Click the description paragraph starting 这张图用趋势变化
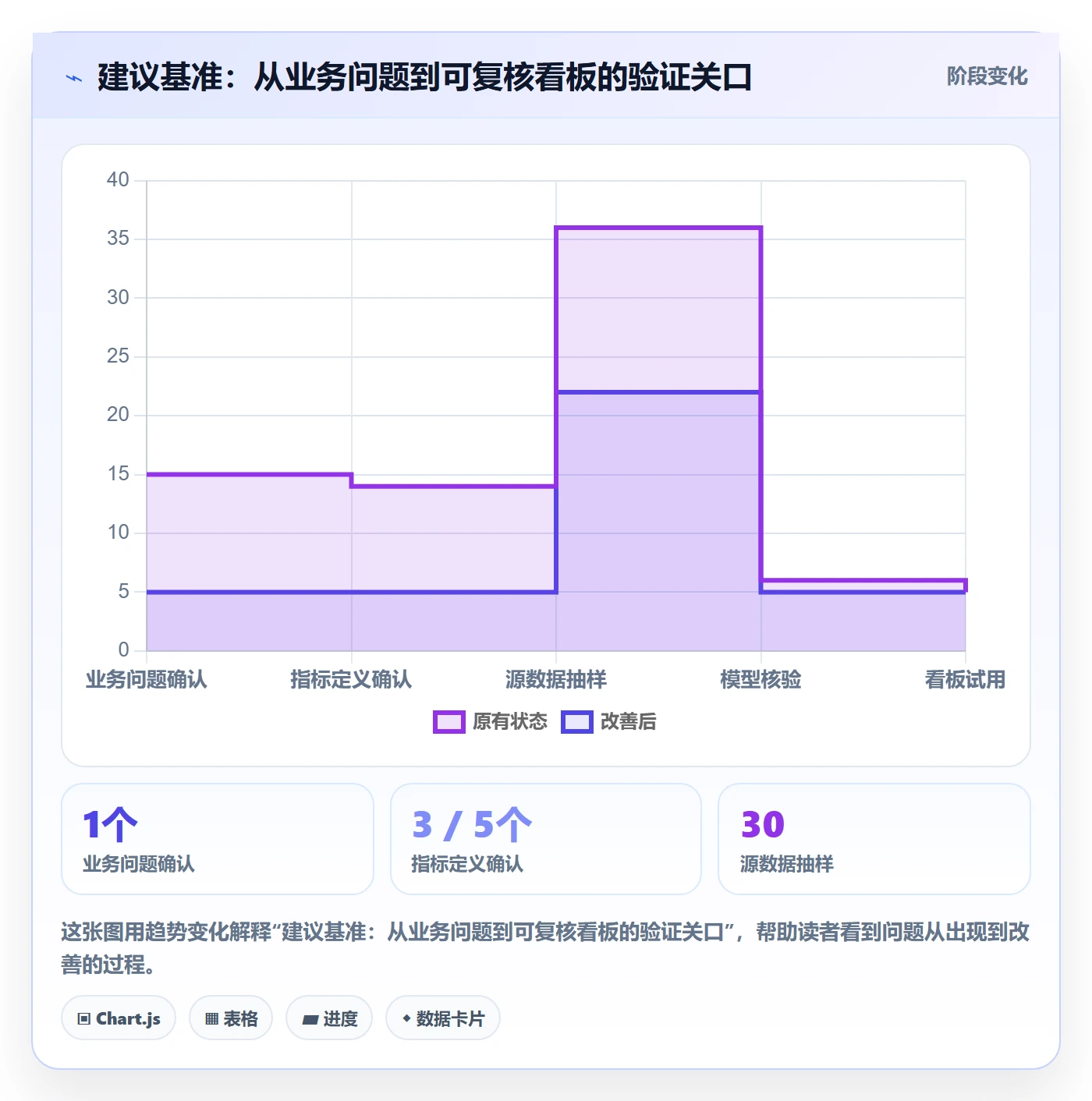Image resolution: width=1092 pixels, height=1101 pixels. coord(545,948)
